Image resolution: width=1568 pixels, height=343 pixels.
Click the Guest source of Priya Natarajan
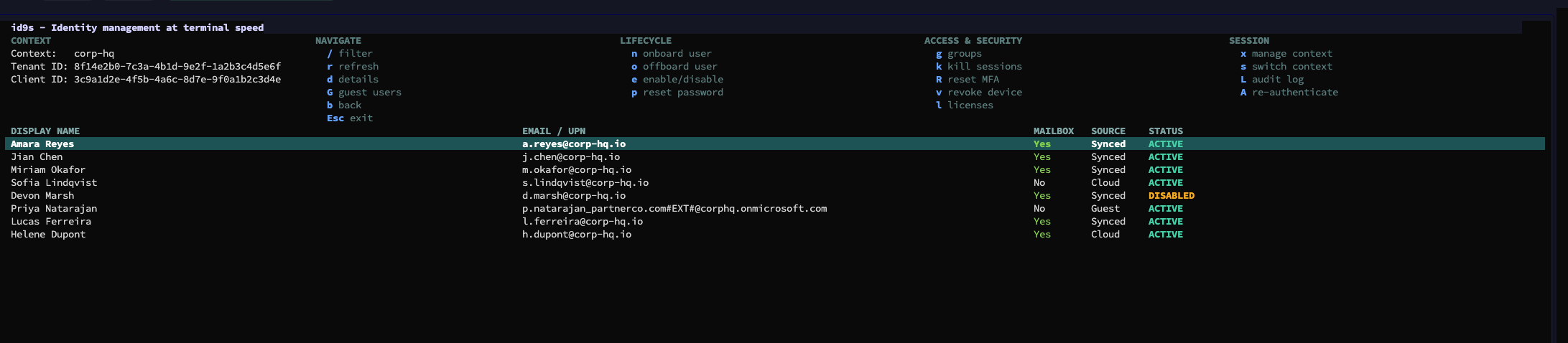pos(1105,209)
